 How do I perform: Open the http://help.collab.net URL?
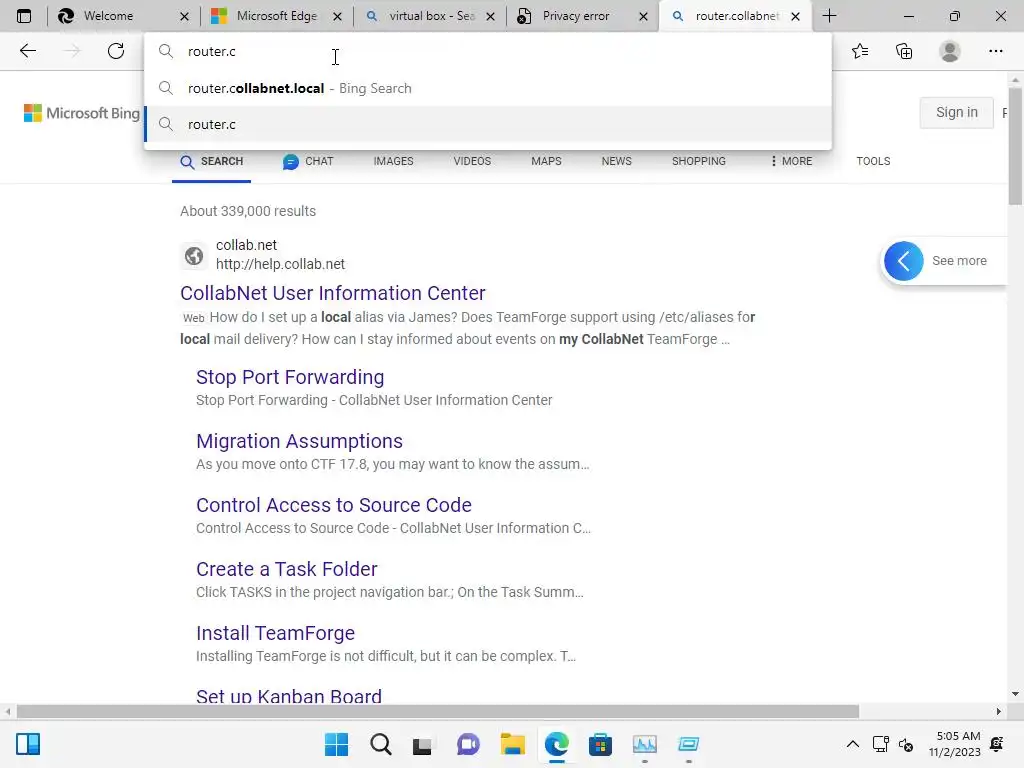click(x=280, y=264)
